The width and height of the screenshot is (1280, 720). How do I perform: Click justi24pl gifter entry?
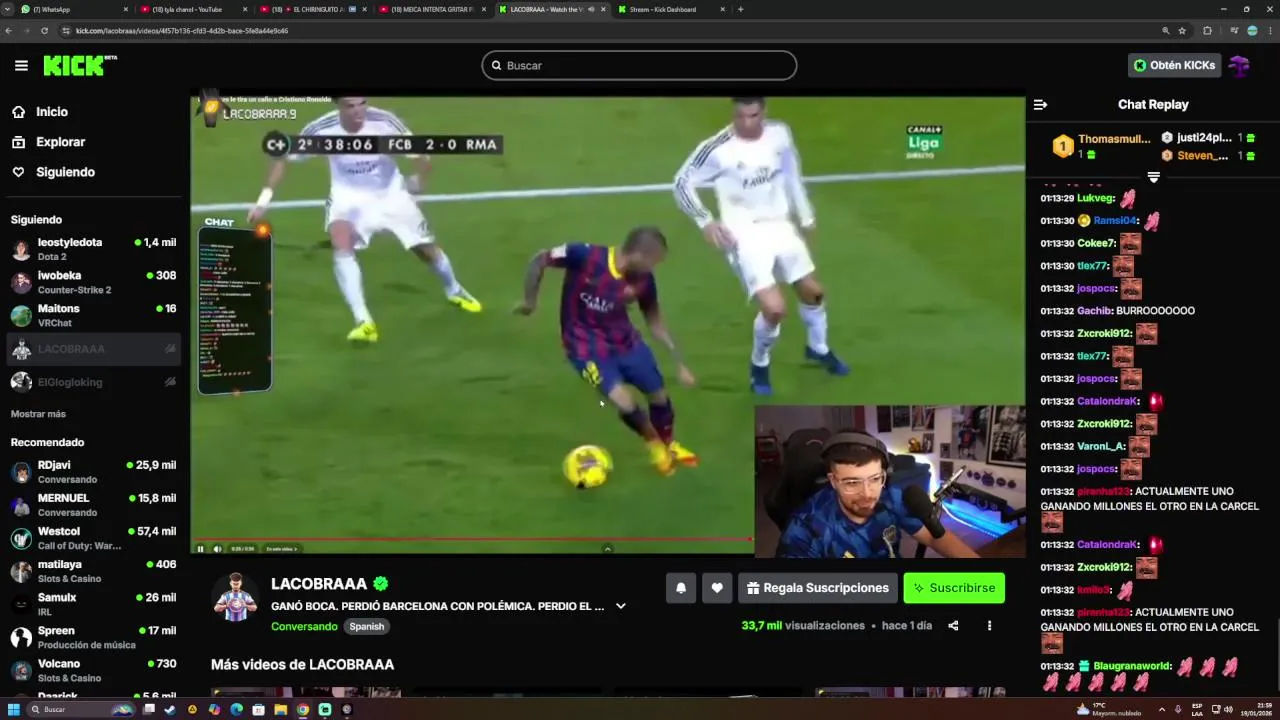pyautogui.click(x=1208, y=138)
